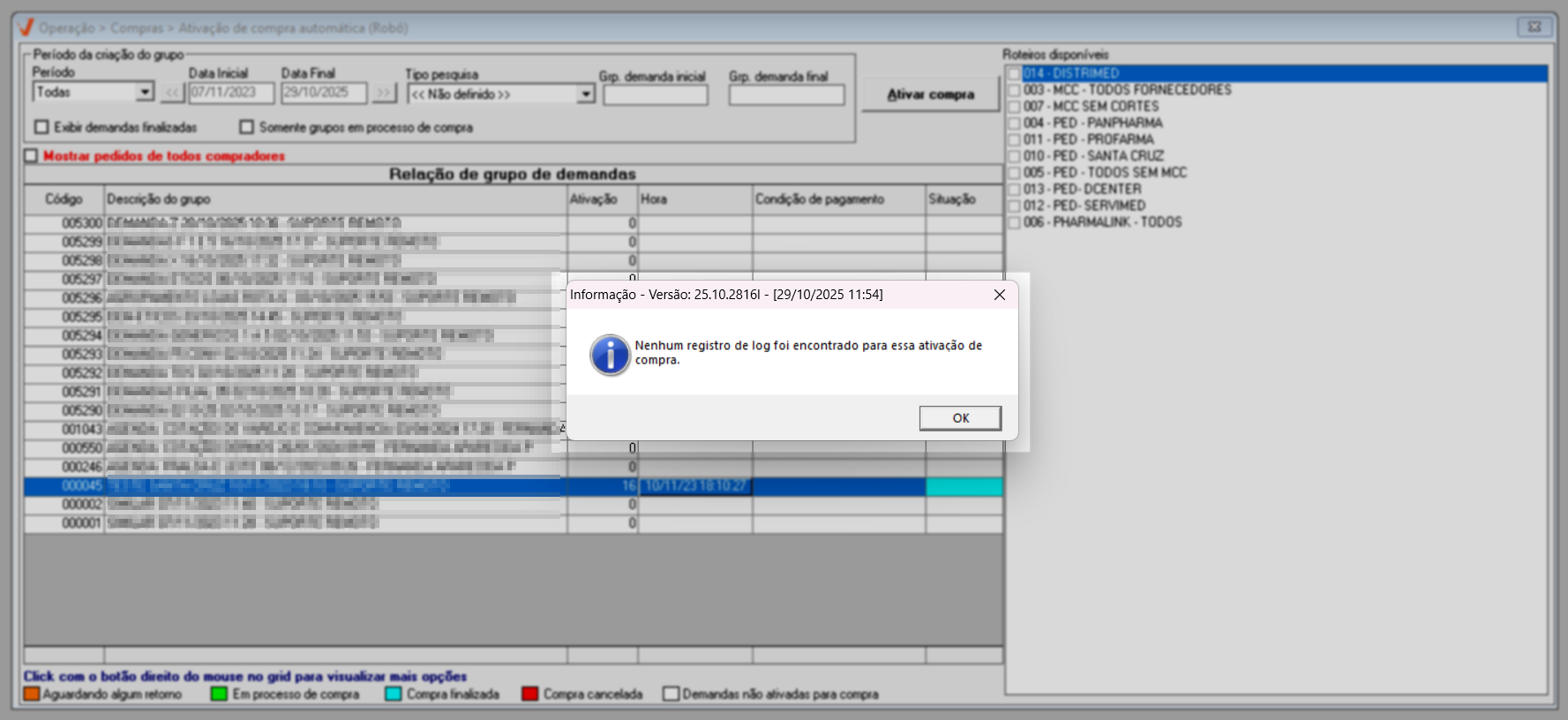Select the row with code 005298

click(514, 260)
